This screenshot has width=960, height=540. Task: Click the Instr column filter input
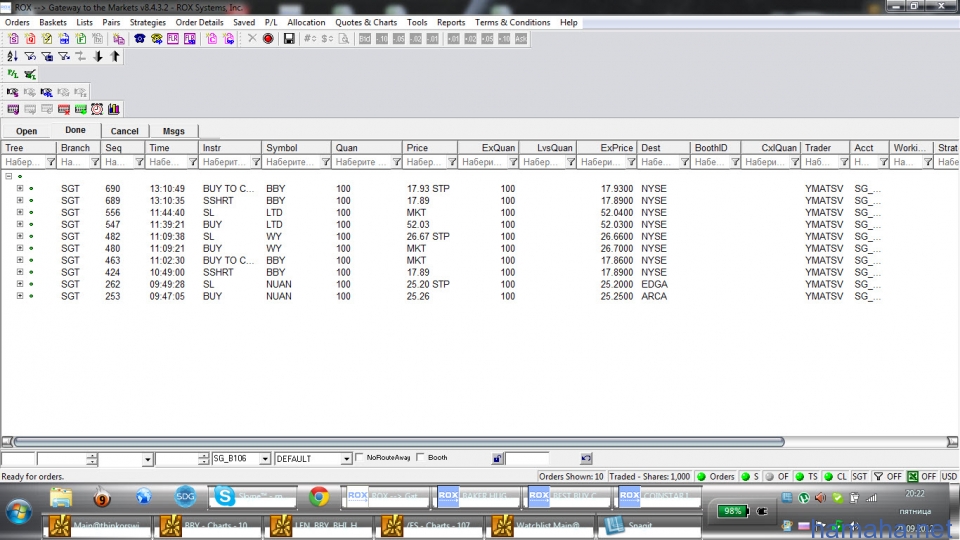click(225, 162)
